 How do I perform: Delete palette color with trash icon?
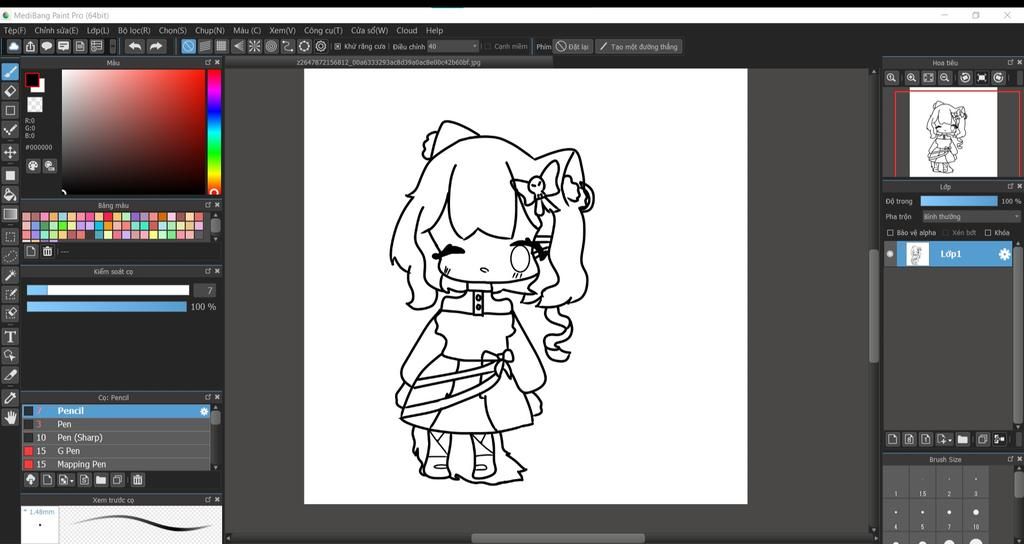tap(47, 251)
